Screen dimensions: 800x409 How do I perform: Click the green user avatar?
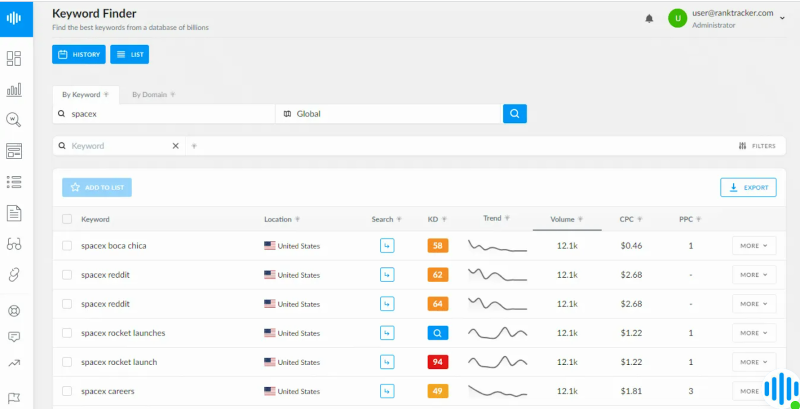click(x=678, y=18)
